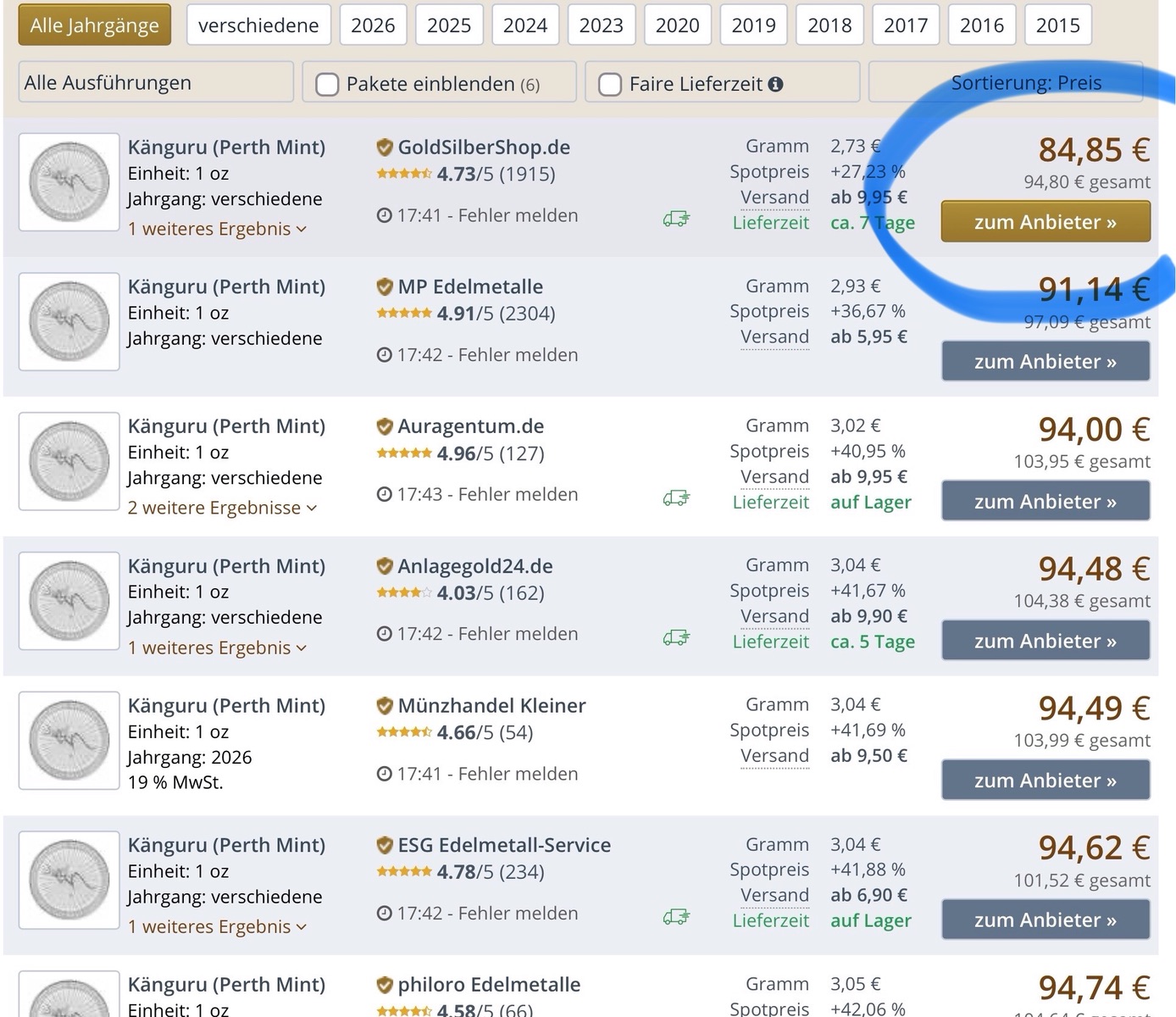
Task: Click the Känguru coin thumbnail in MP Edelmetalle row
Action: tap(69, 322)
